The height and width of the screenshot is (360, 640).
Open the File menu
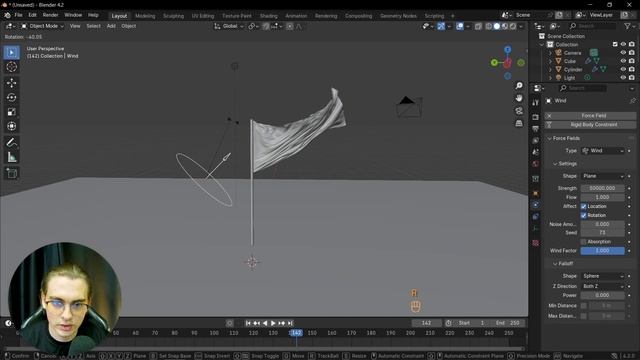(x=18, y=15)
